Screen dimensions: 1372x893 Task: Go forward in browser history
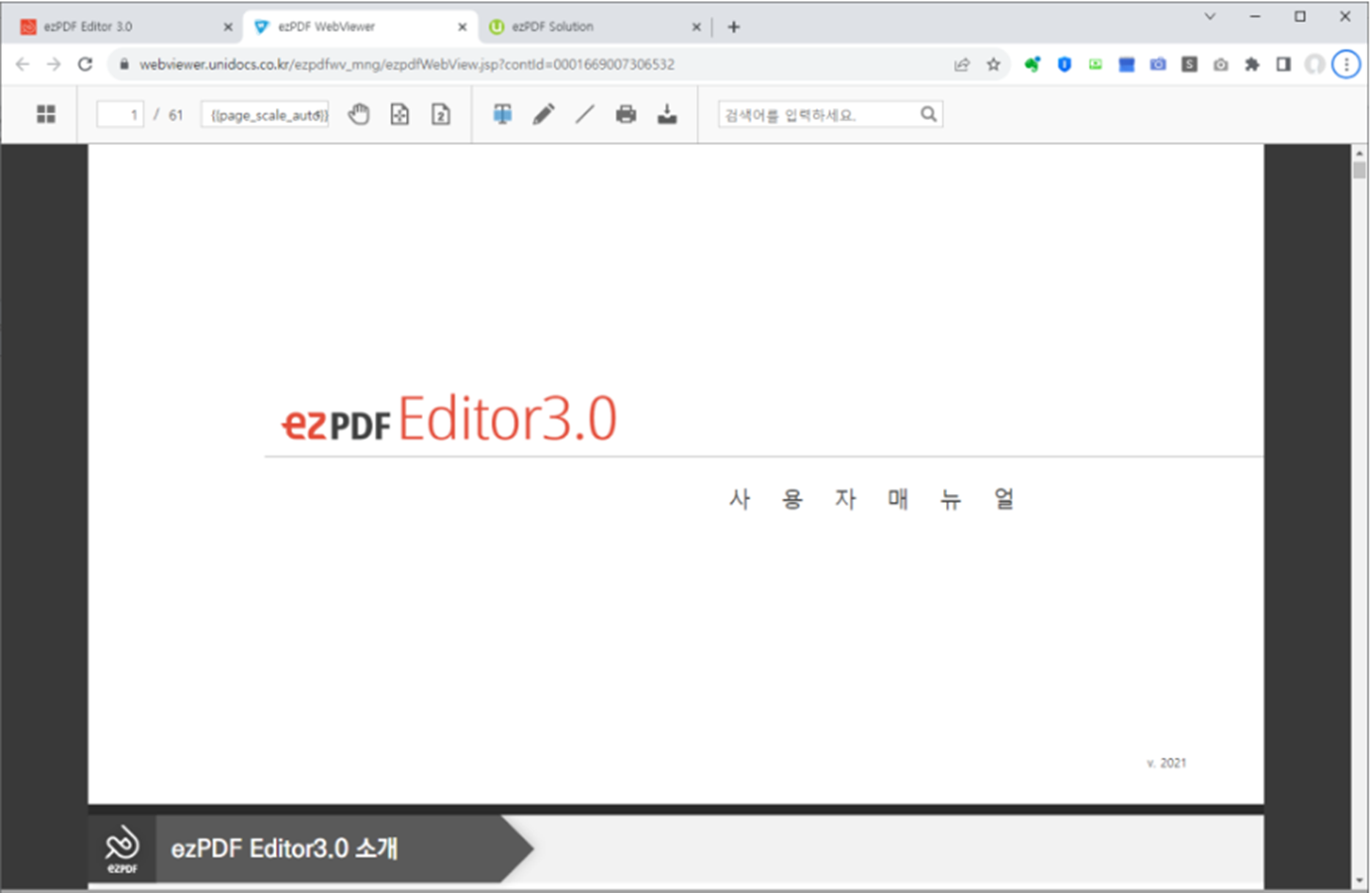point(54,64)
